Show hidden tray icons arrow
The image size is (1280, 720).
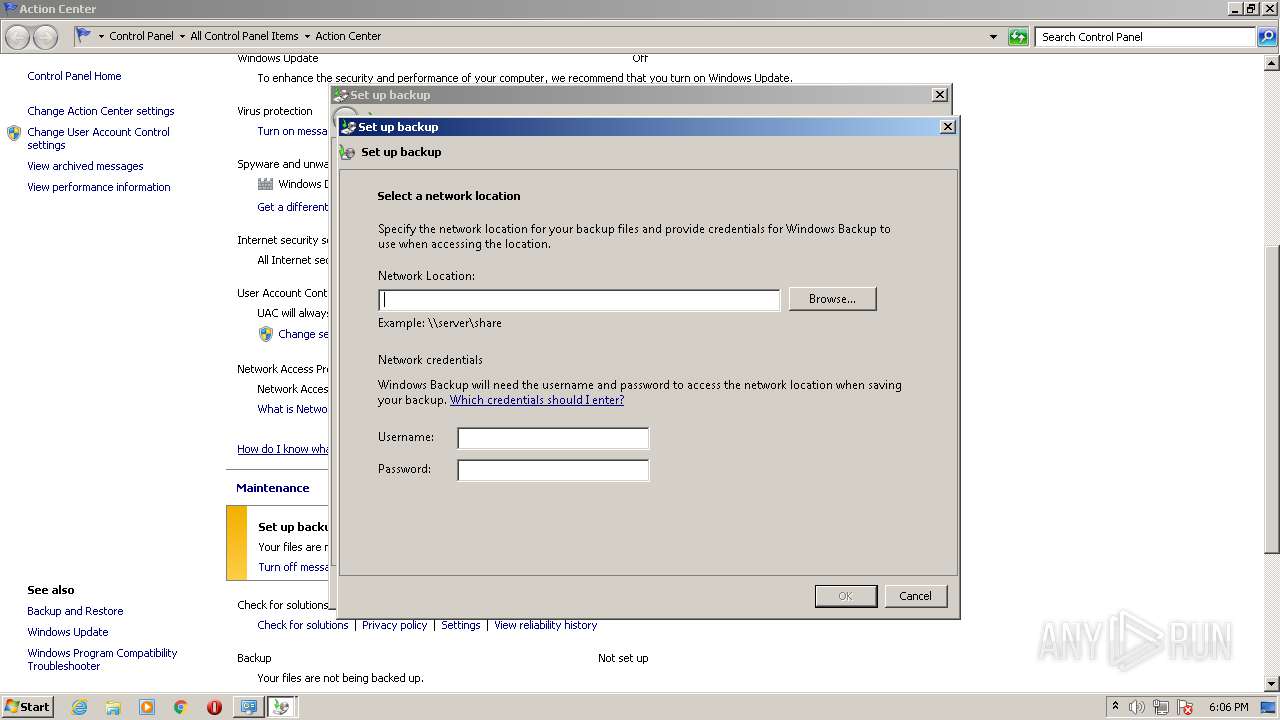coord(1115,706)
